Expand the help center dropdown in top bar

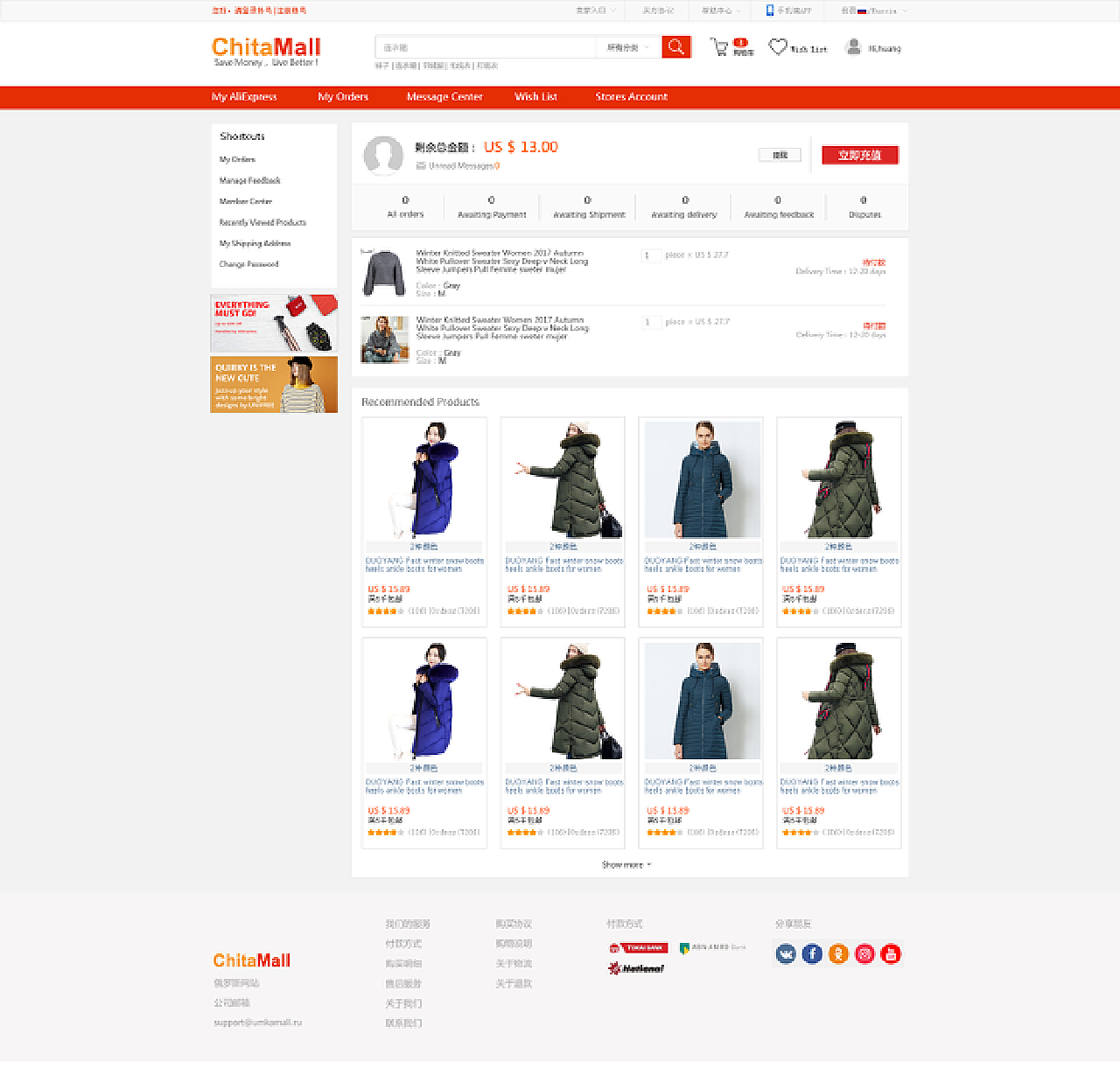(x=722, y=10)
